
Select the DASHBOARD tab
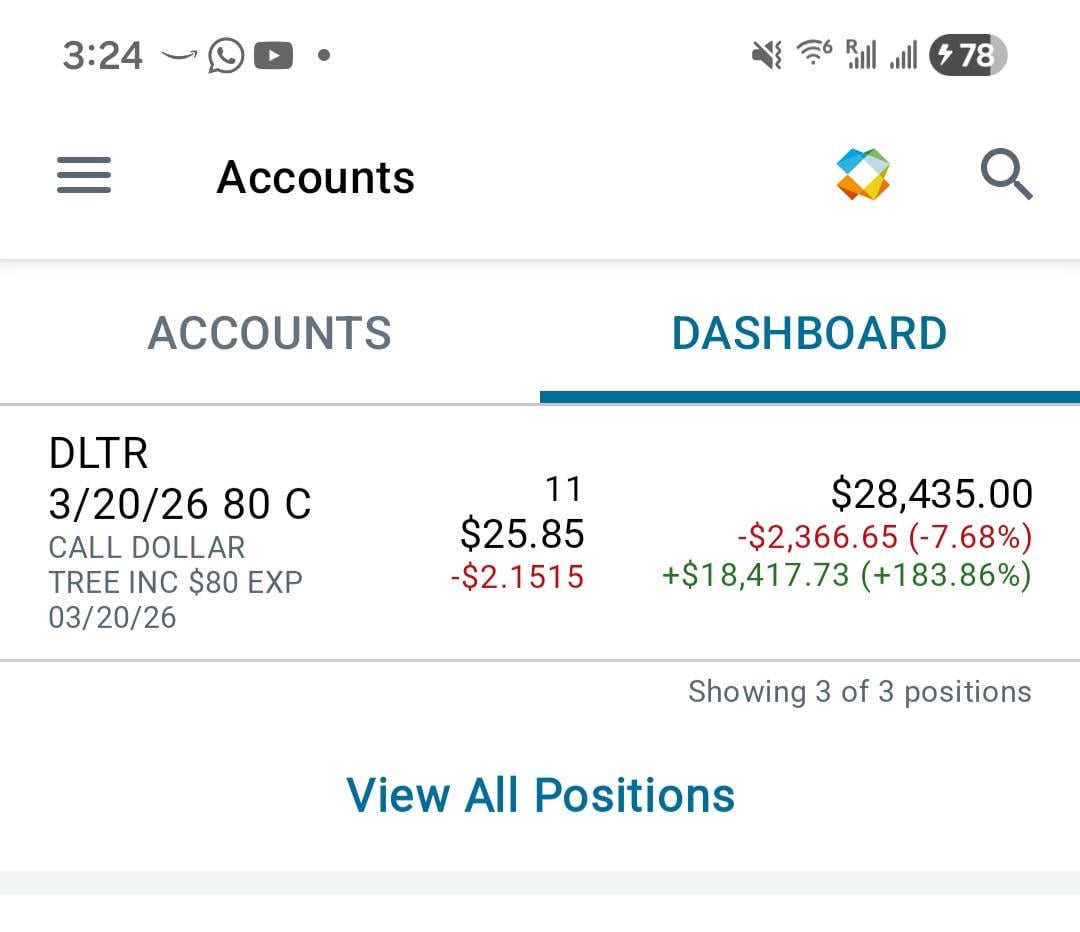[x=809, y=333]
